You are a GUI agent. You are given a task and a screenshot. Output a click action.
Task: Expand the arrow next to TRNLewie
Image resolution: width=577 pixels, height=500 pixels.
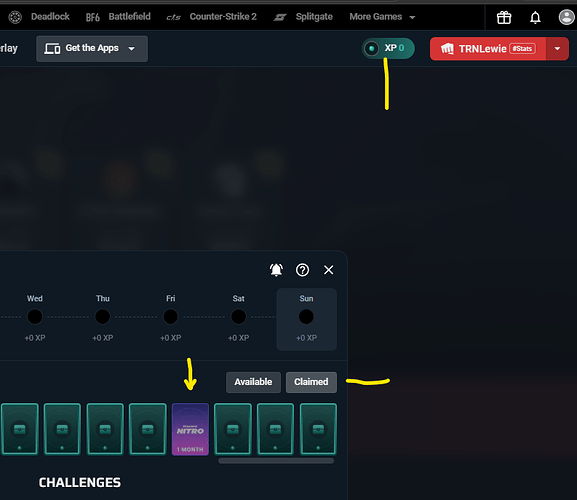click(x=557, y=49)
